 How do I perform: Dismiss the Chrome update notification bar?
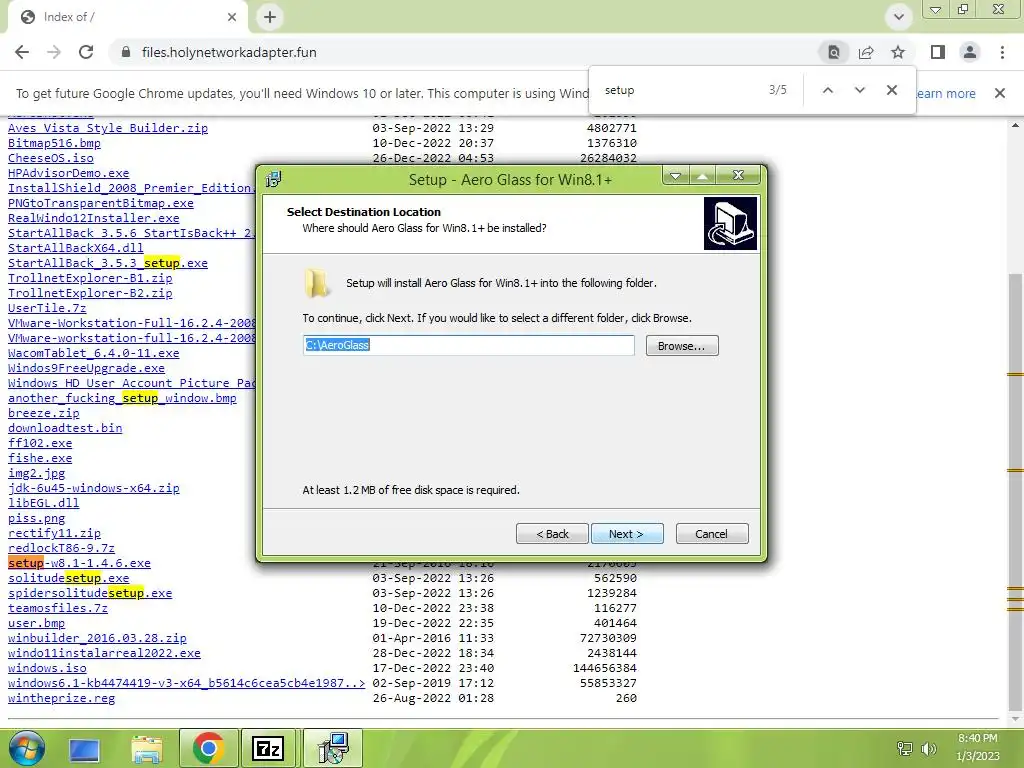[999, 93]
